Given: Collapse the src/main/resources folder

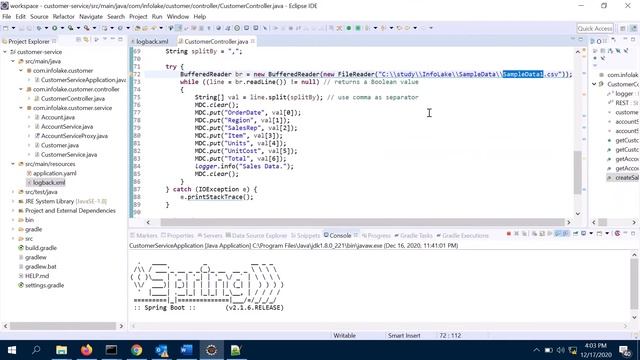Looking at the screenshot, I should [x=13, y=164].
